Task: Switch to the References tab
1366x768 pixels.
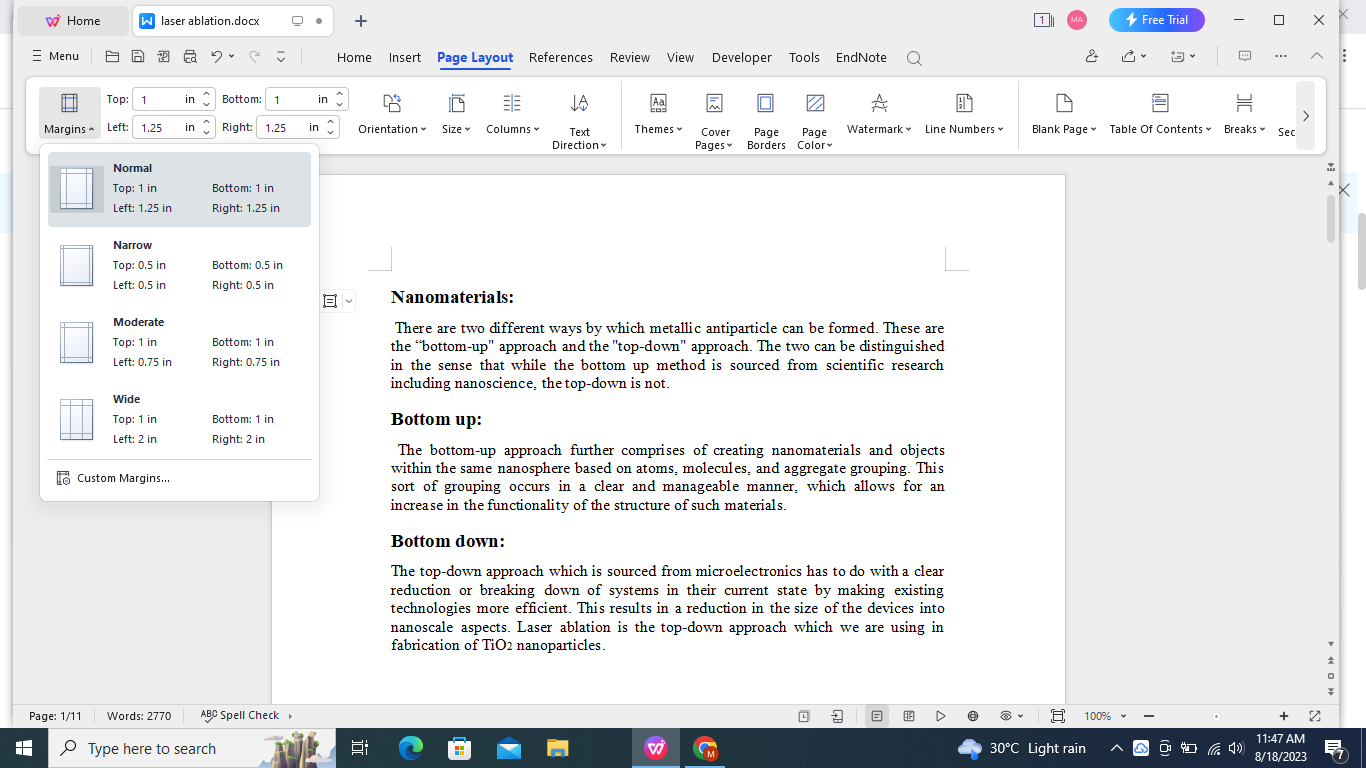Action: click(x=561, y=58)
